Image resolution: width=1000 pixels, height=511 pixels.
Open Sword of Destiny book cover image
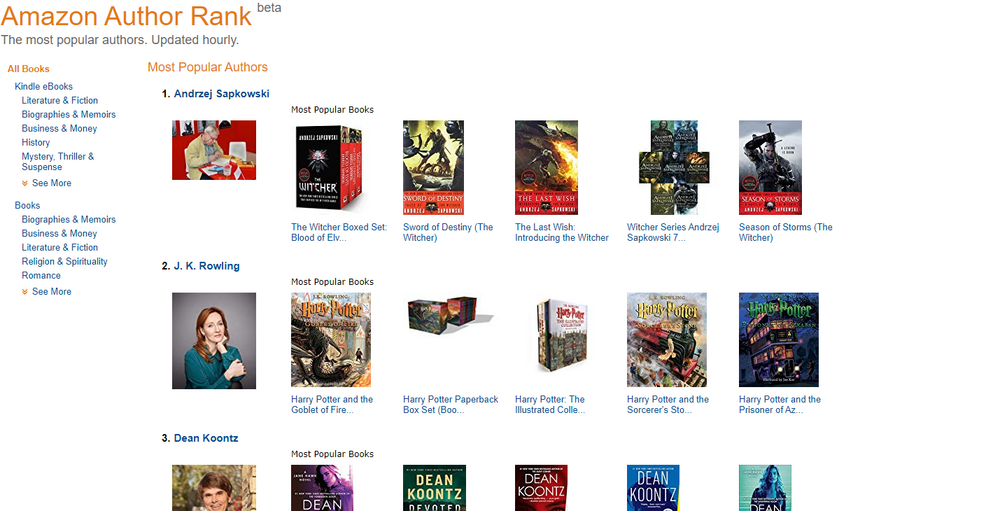434,167
